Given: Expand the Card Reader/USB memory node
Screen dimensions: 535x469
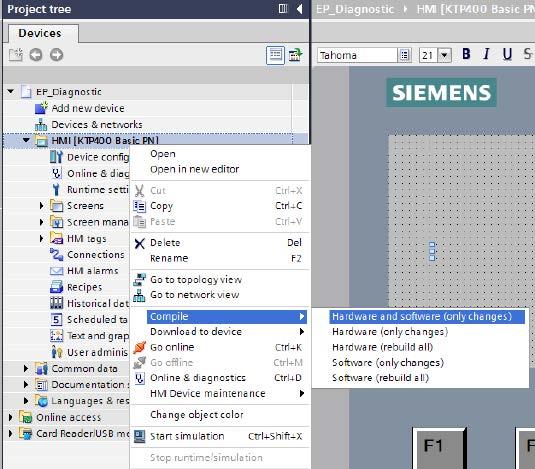Looking at the screenshot, I should coord(10,433).
